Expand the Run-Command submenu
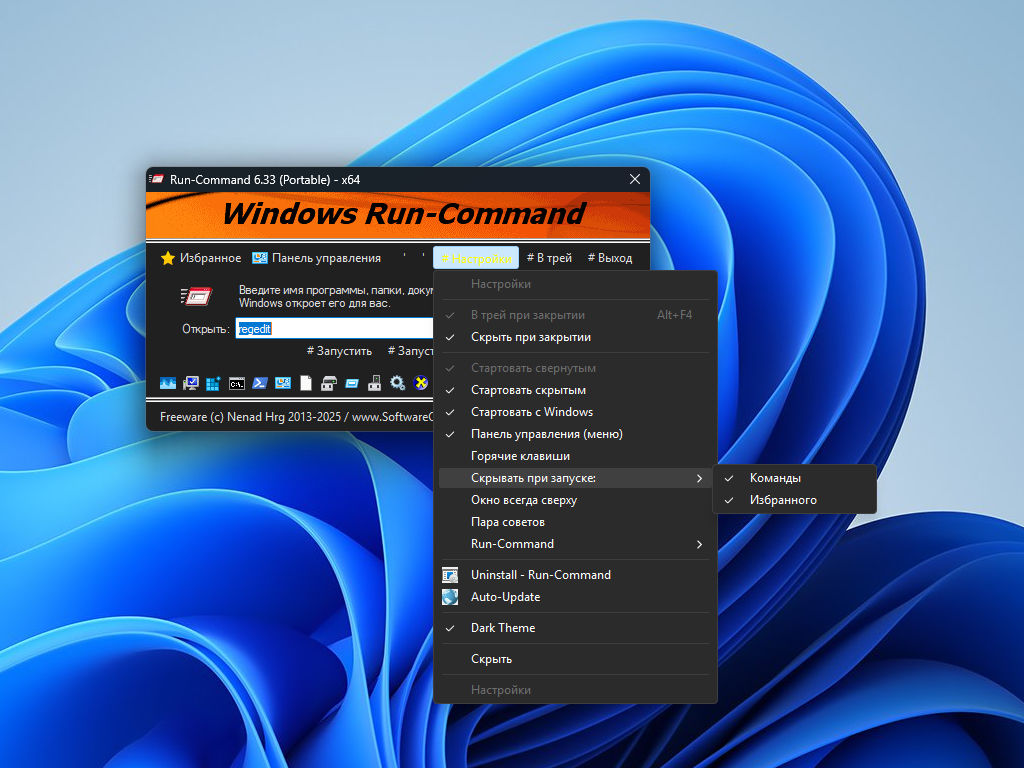This screenshot has width=1024, height=768. (x=512, y=544)
